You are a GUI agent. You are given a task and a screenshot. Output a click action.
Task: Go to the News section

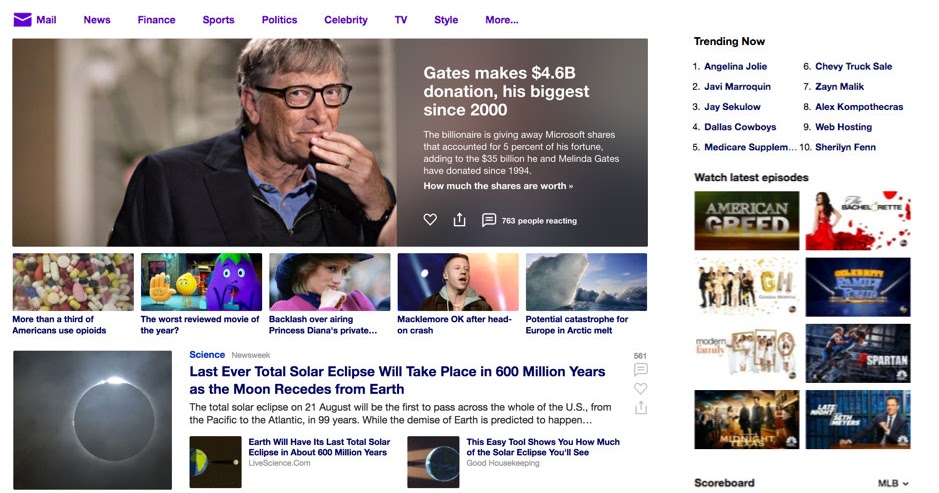pos(97,20)
